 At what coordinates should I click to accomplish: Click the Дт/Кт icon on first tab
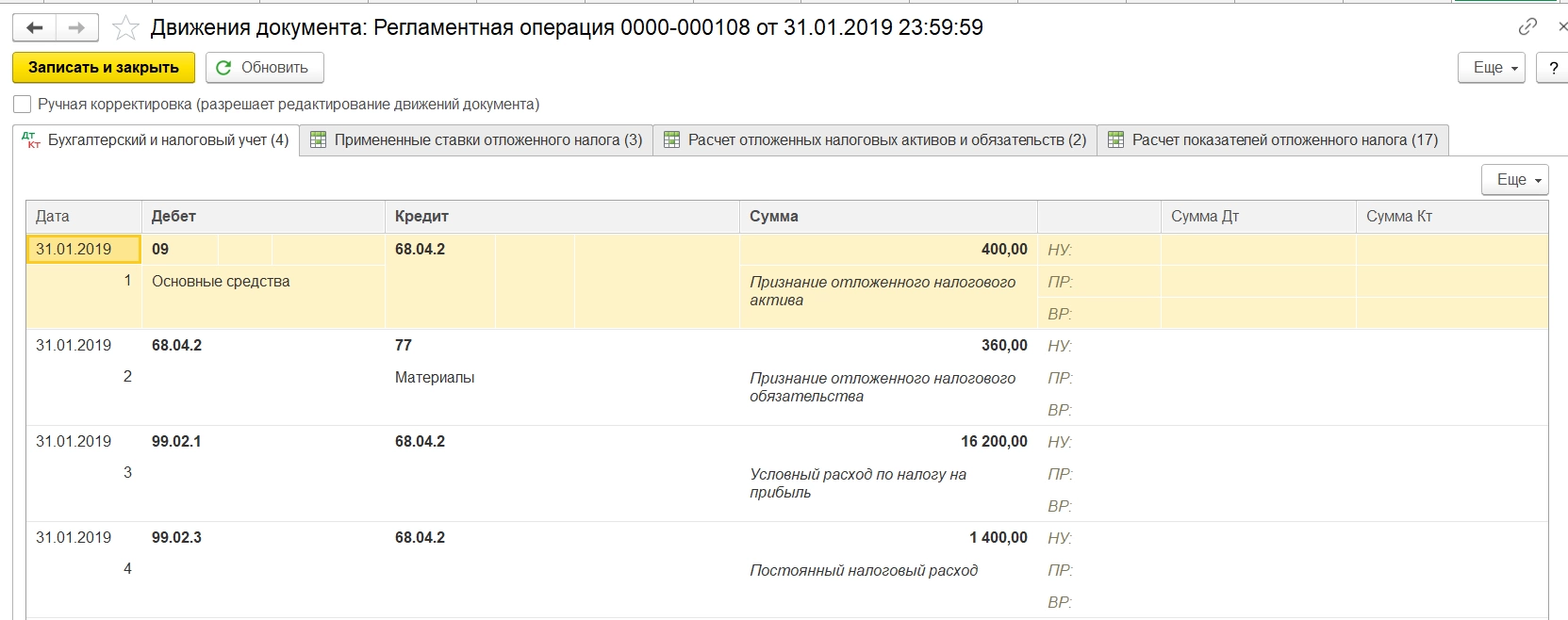pyautogui.click(x=33, y=140)
